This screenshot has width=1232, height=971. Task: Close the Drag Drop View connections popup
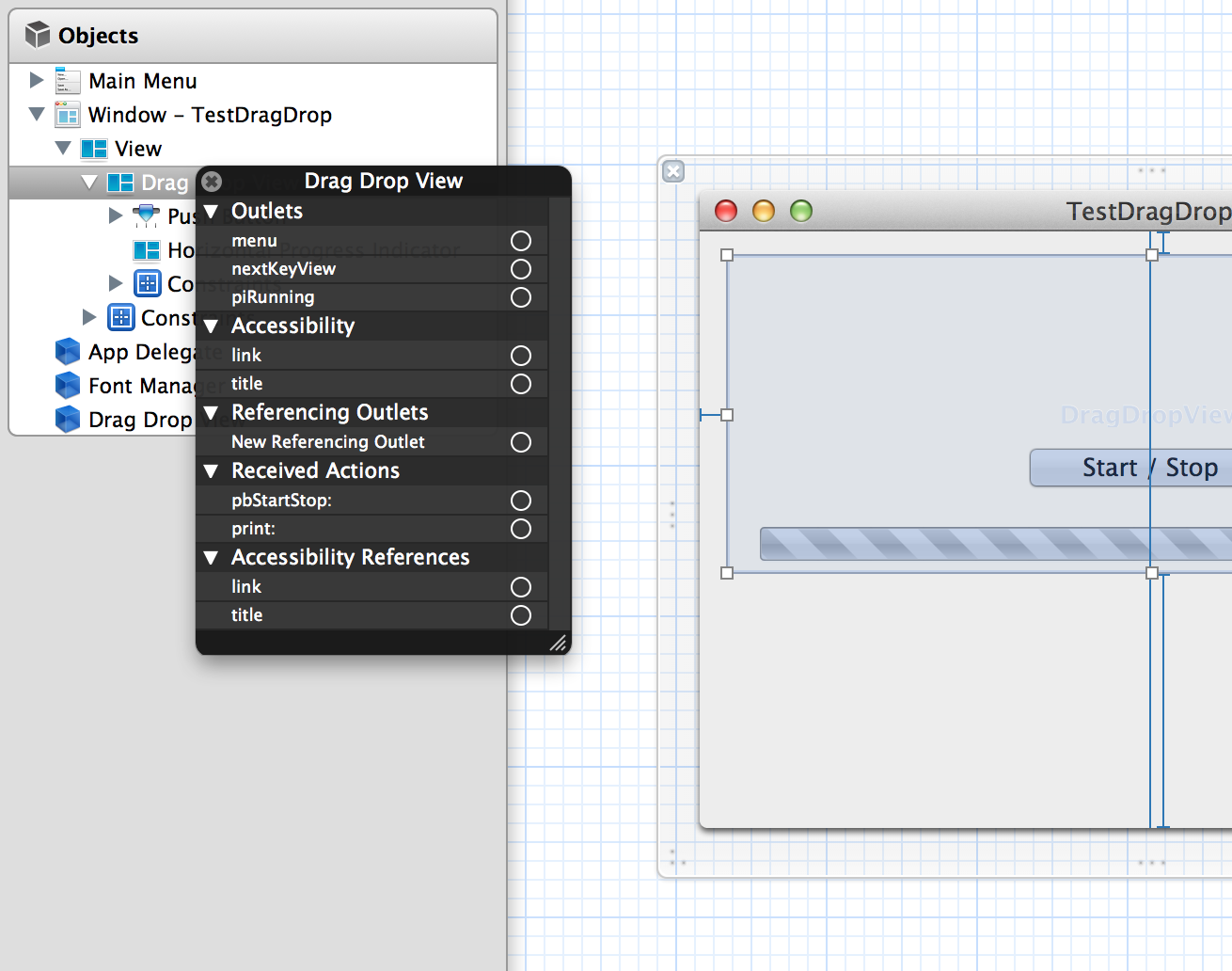(213, 182)
